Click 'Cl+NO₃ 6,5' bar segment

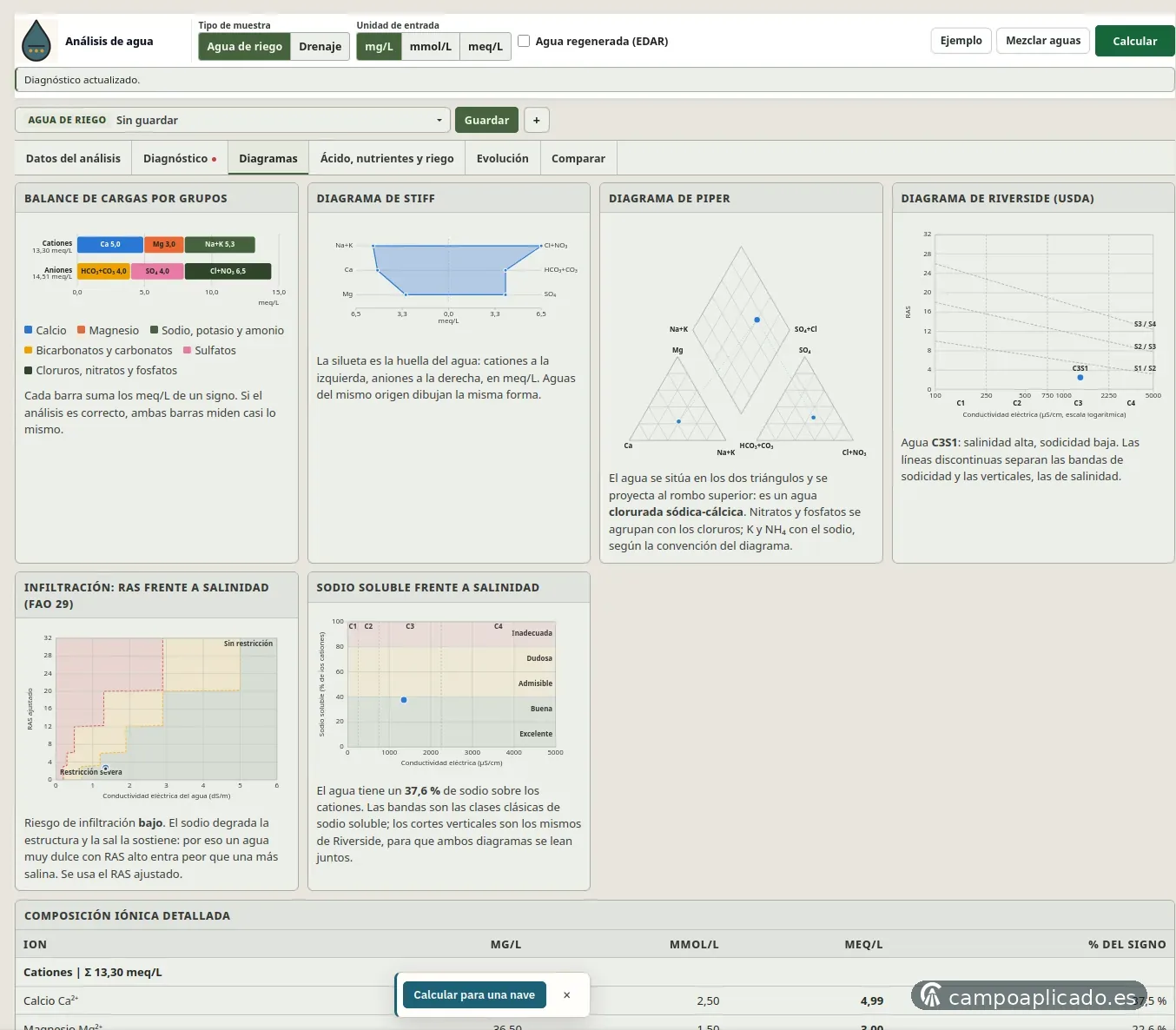pos(228,271)
